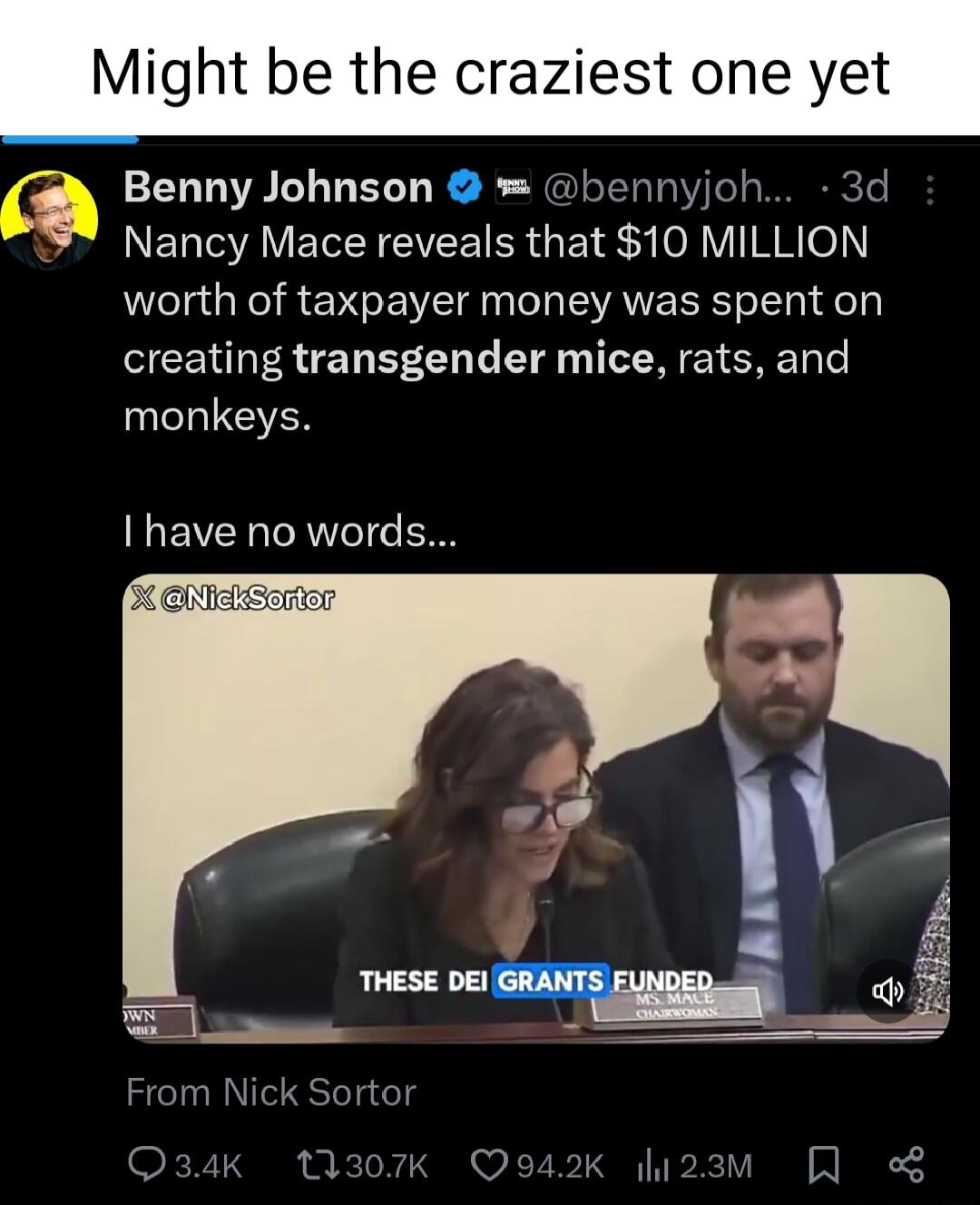Tap the share icon

click(906, 1164)
